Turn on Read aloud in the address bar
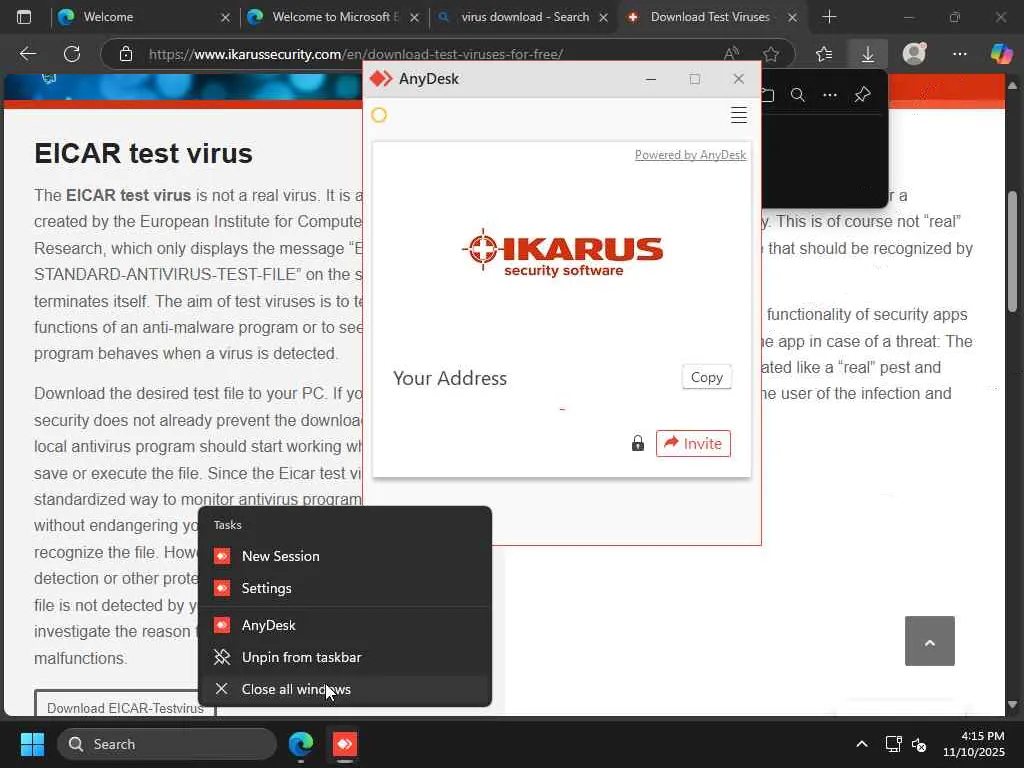 click(x=731, y=54)
